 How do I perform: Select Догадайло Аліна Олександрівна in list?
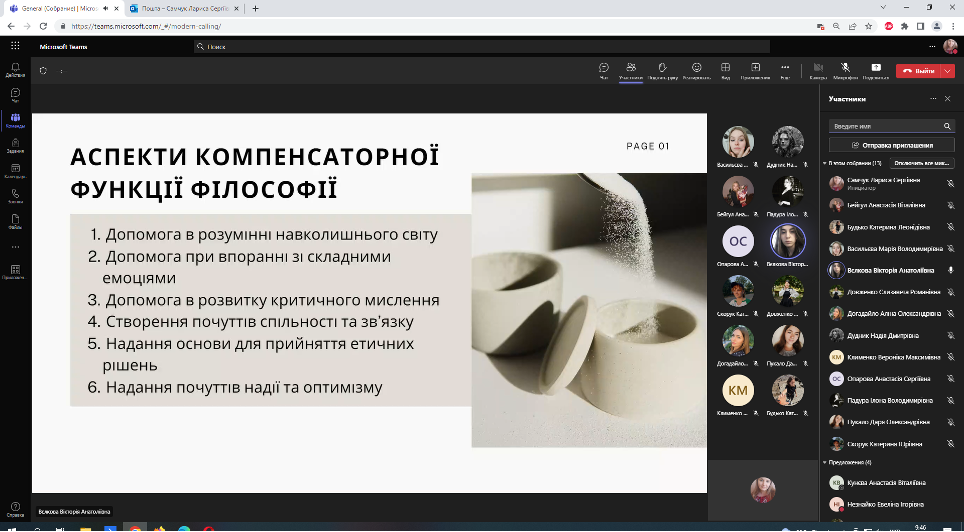tap(891, 314)
